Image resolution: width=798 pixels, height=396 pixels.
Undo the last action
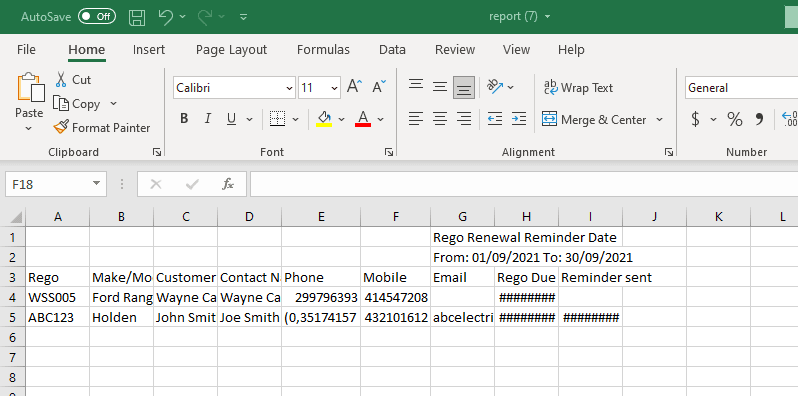point(165,17)
